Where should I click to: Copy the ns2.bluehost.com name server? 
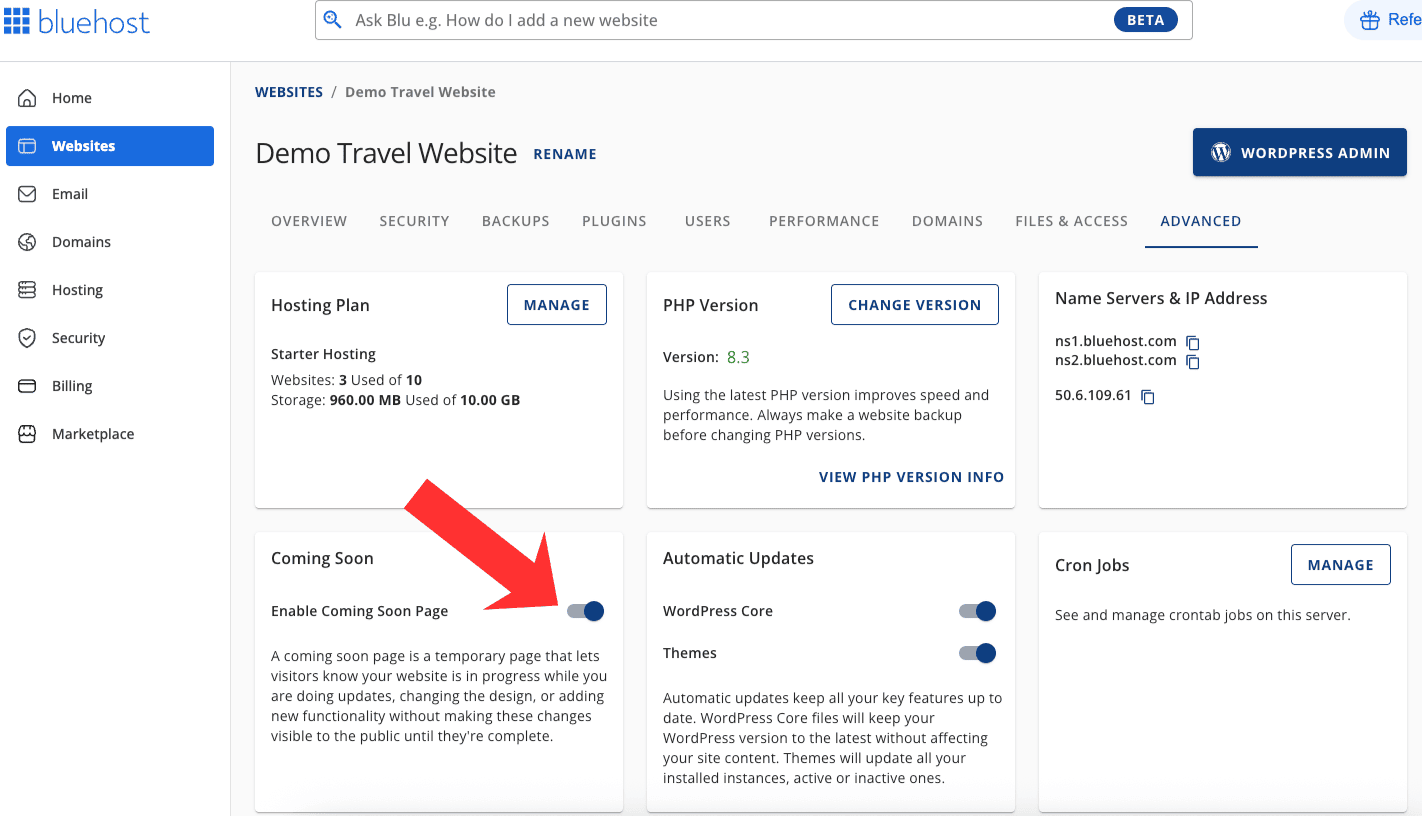[1193, 361]
